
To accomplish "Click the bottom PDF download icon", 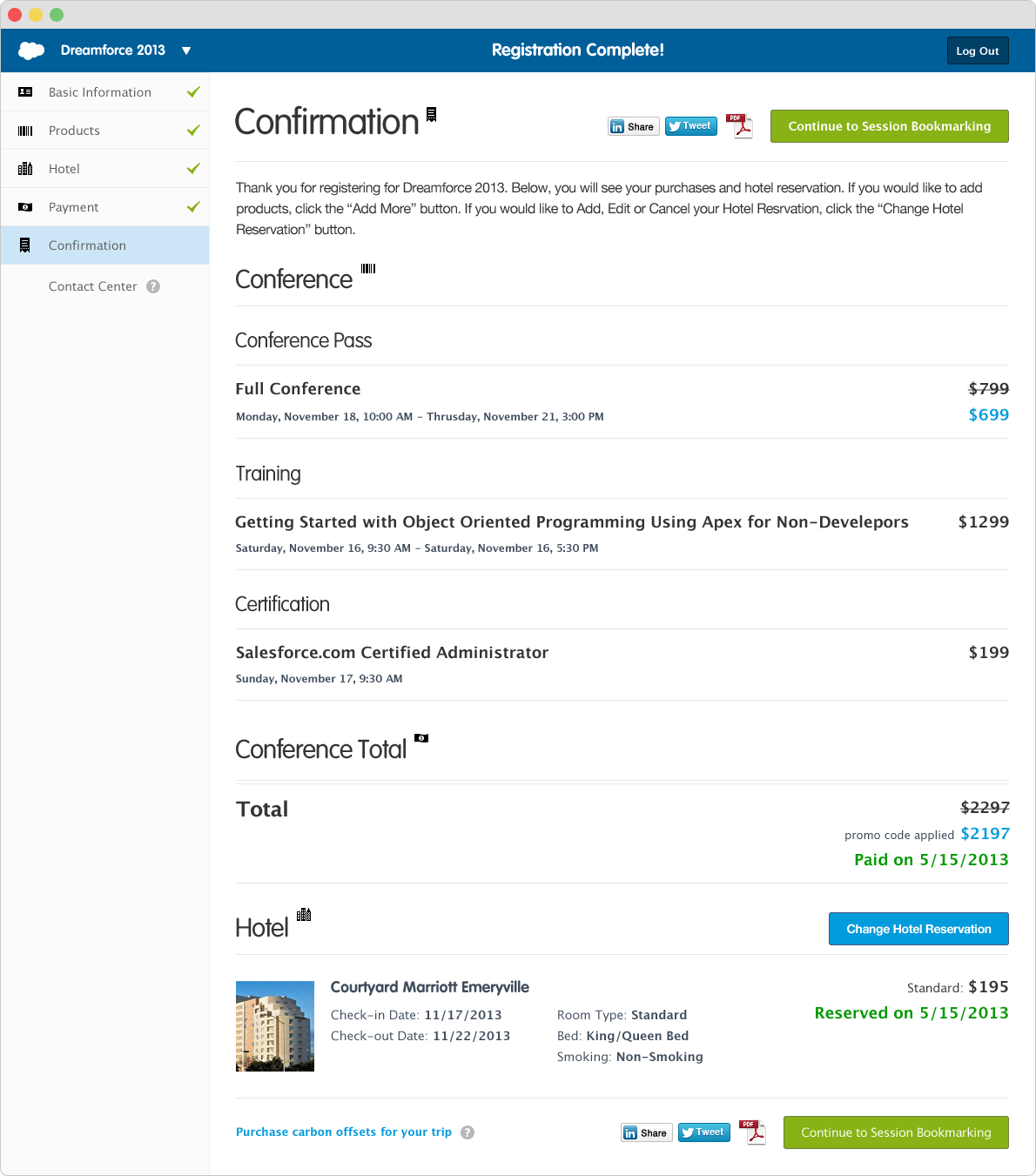I will [x=753, y=1132].
